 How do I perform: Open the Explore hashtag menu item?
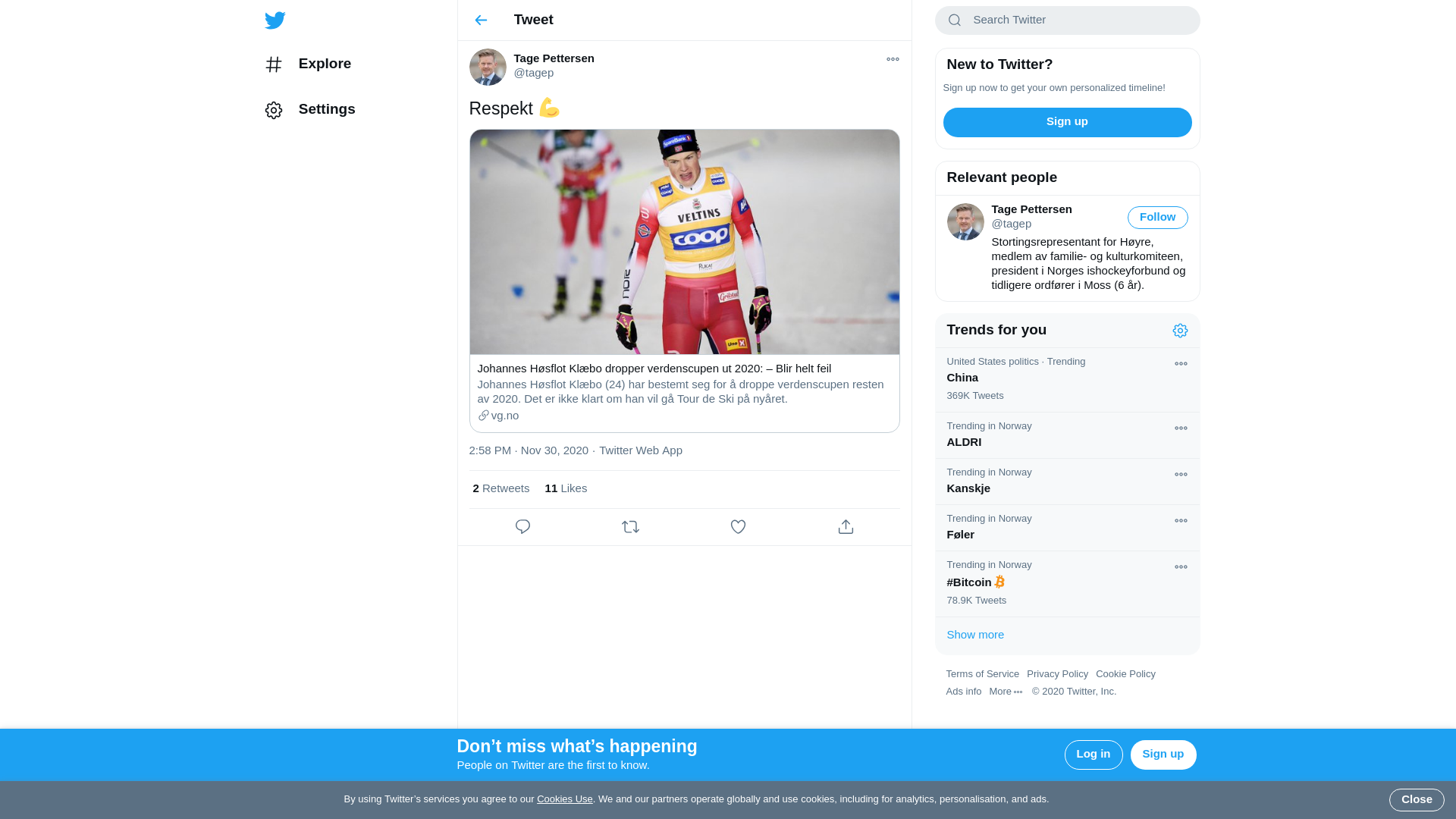click(x=308, y=64)
